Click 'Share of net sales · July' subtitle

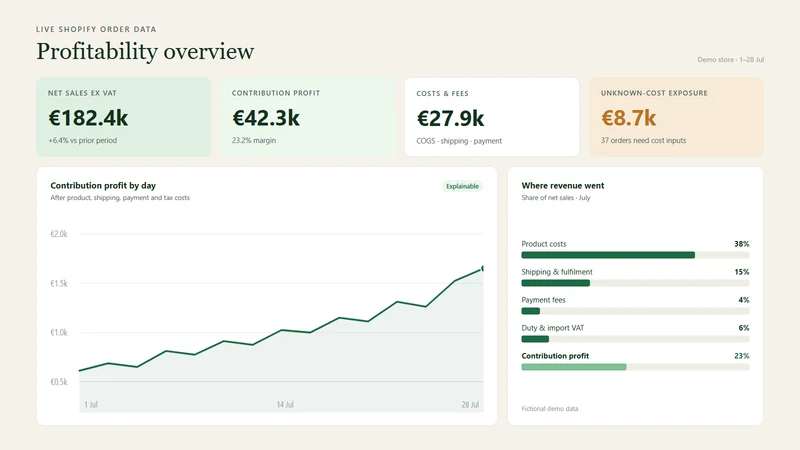(x=556, y=197)
